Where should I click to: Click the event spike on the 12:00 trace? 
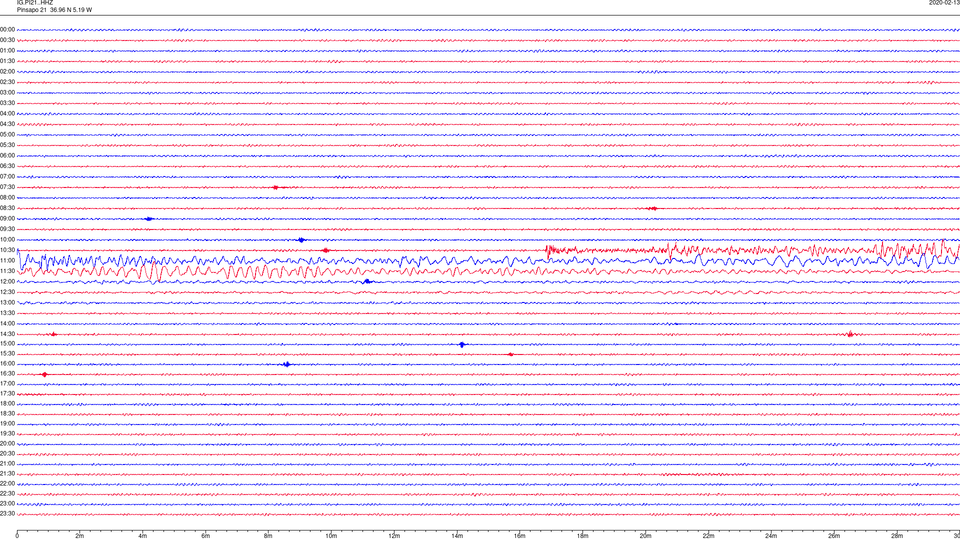click(x=367, y=282)
